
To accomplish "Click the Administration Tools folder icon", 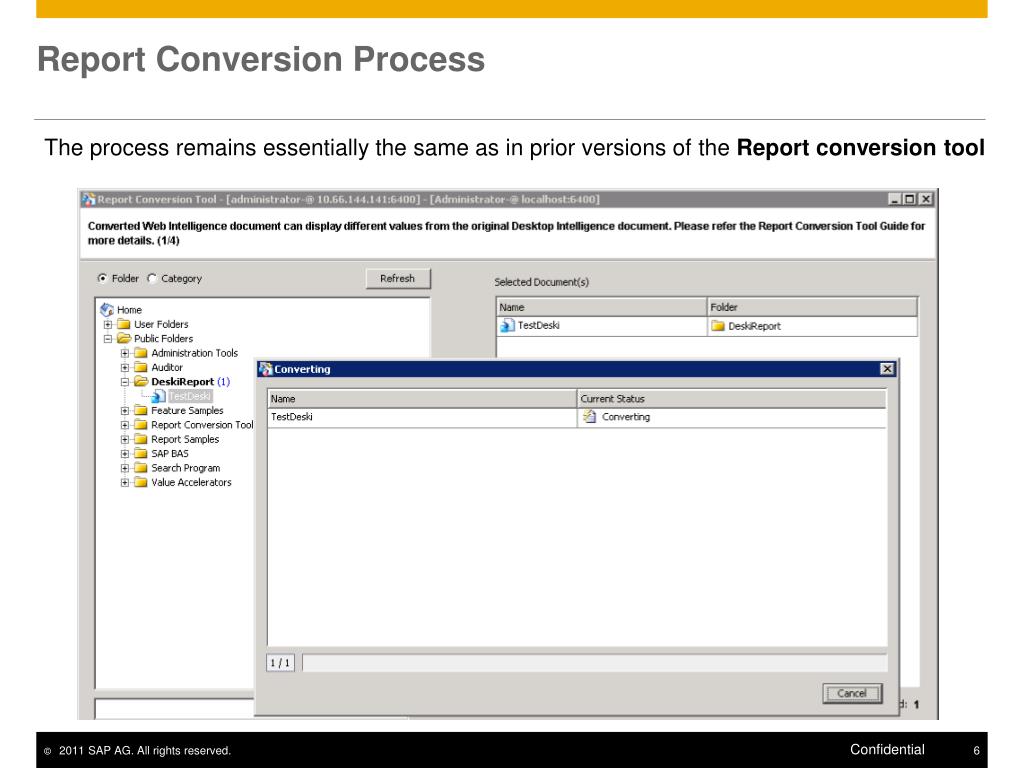I will (x=141, y=353).
